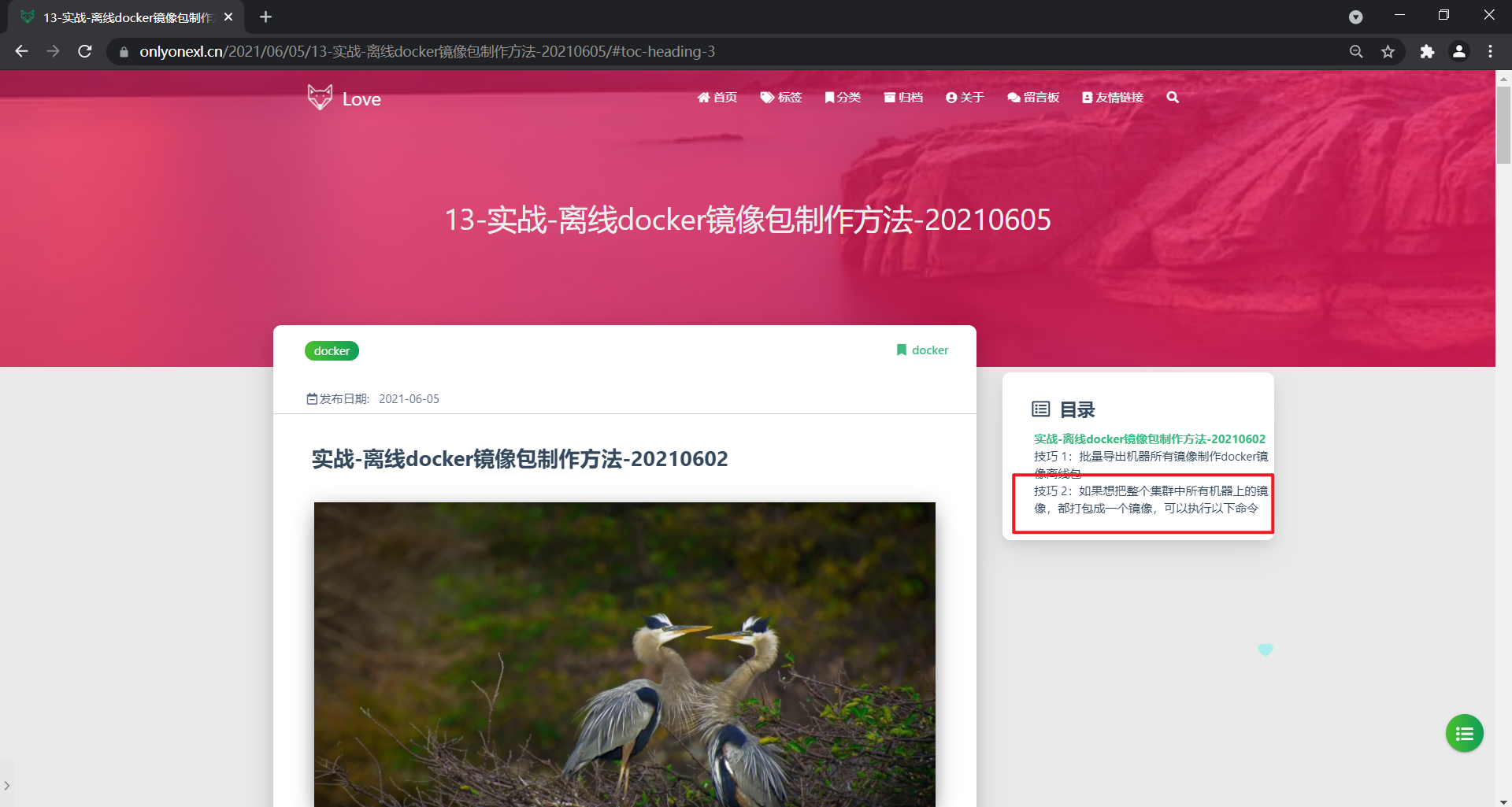
Task: Close the 13-实战 docker tab
Action: coord(228,17)
